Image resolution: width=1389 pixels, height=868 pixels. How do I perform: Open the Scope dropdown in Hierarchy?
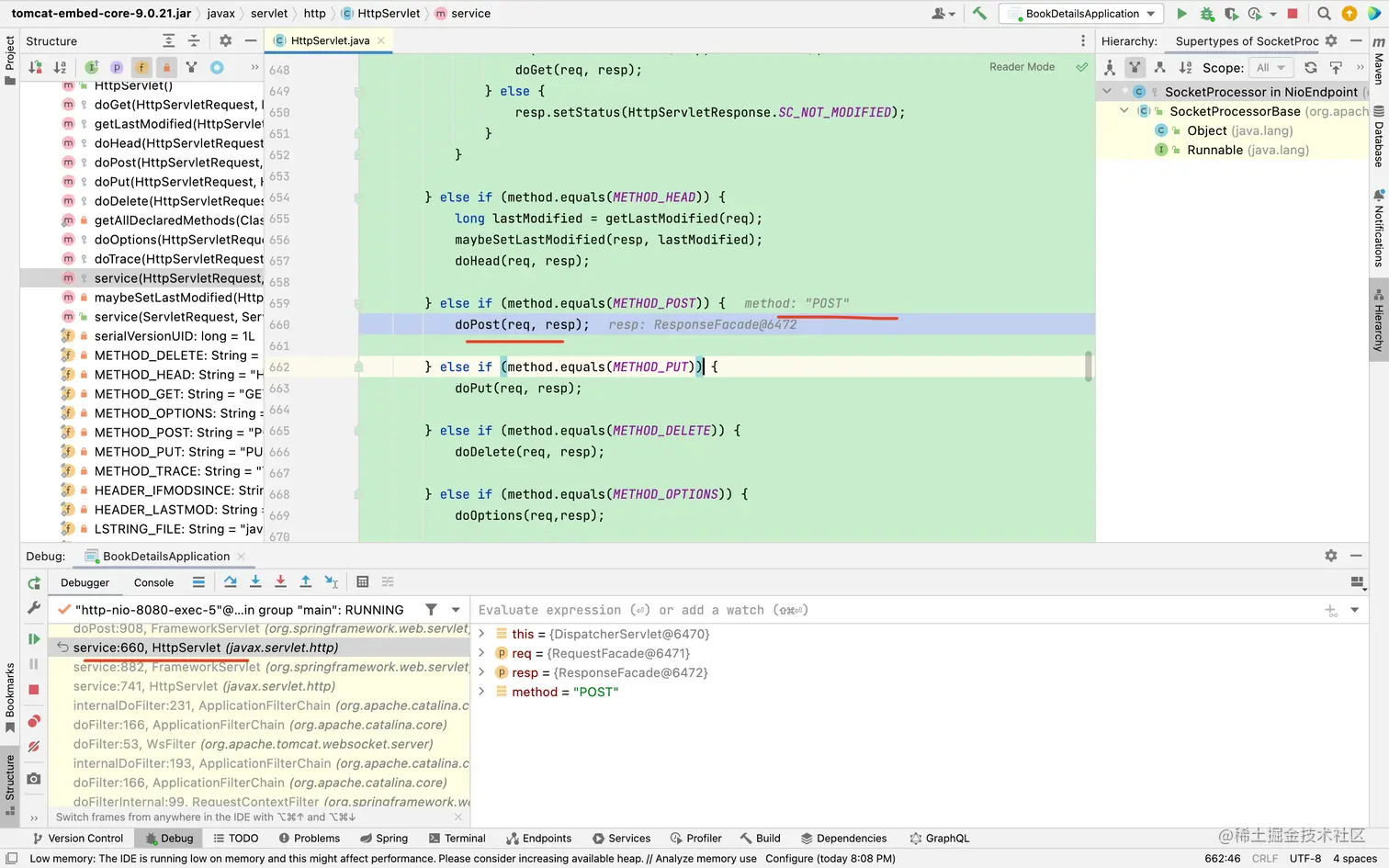pyautogui.click(x=1270, y=67)
